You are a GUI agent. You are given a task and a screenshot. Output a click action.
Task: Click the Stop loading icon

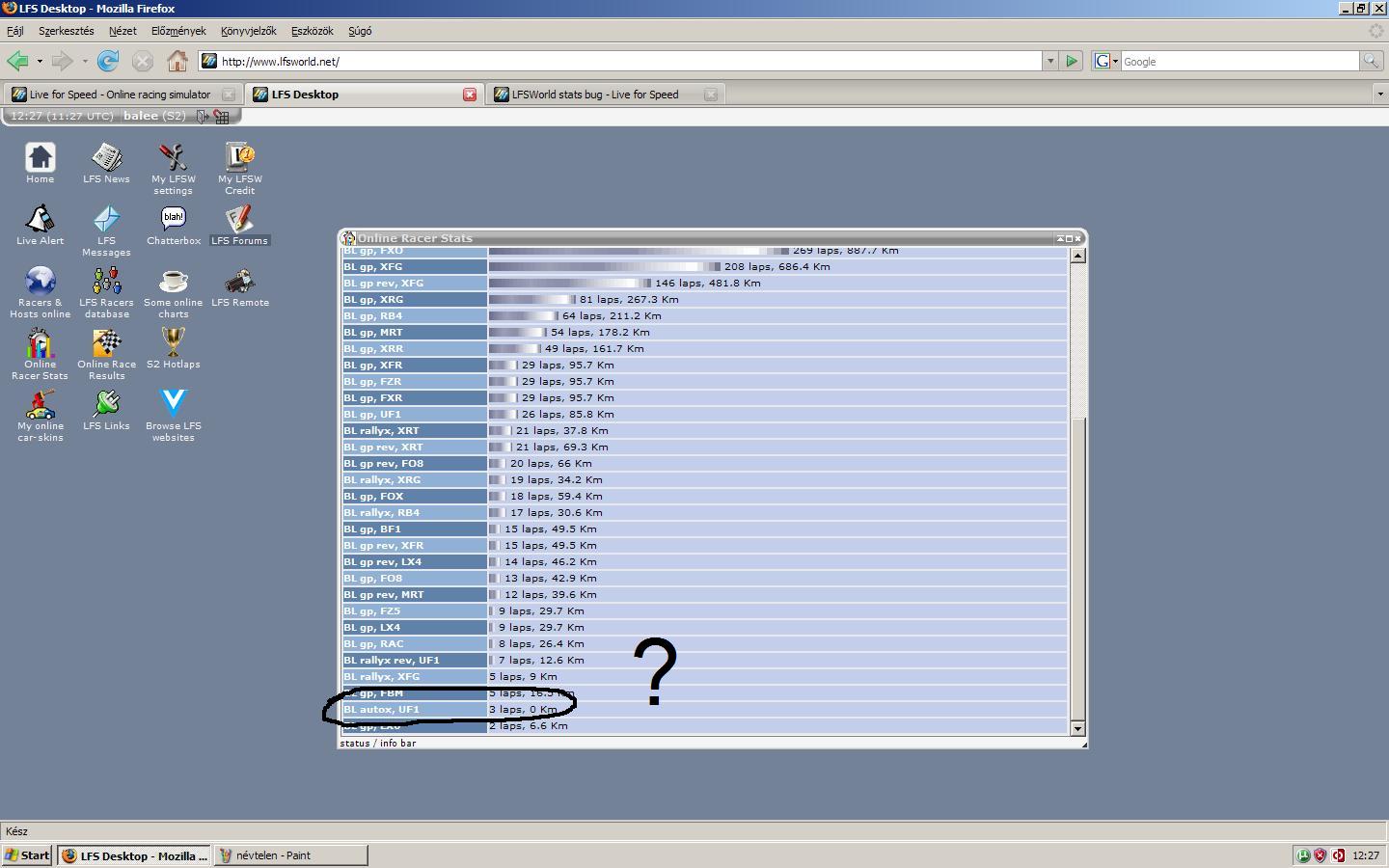tap(143, 62)
